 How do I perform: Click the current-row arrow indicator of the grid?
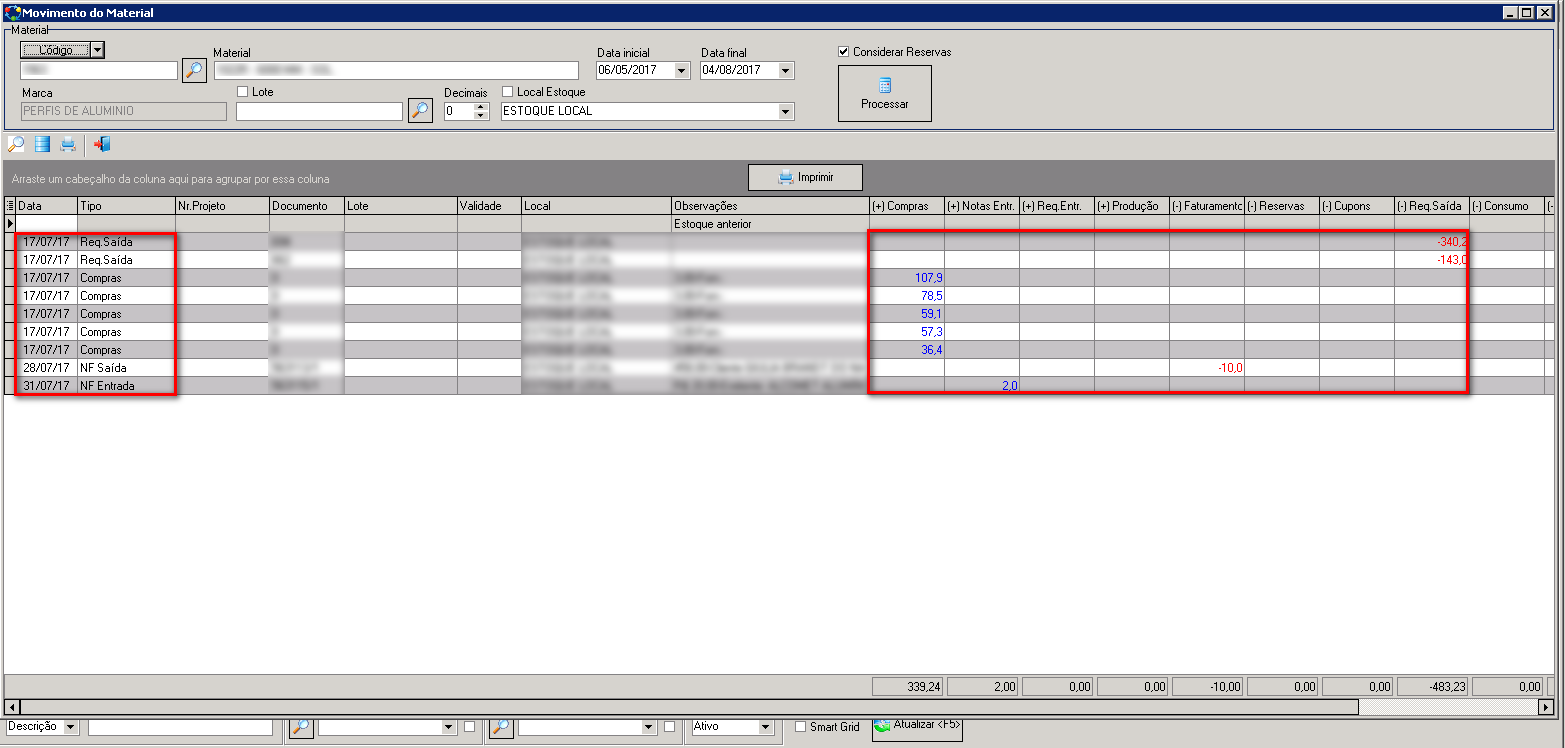click(10, 224)
